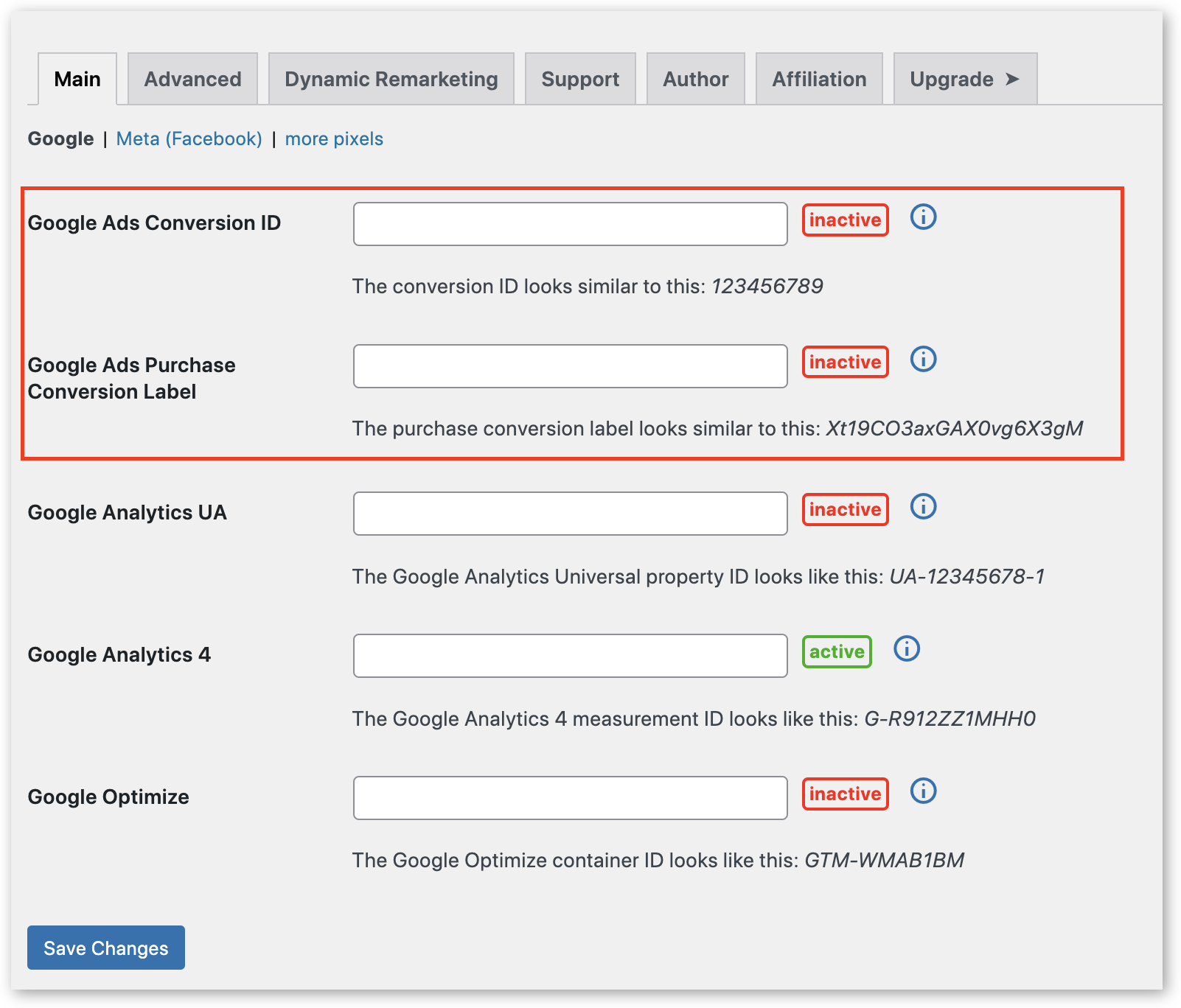
Task: Click the Google Analytics 4 label
Action: (x=119, y=654)
